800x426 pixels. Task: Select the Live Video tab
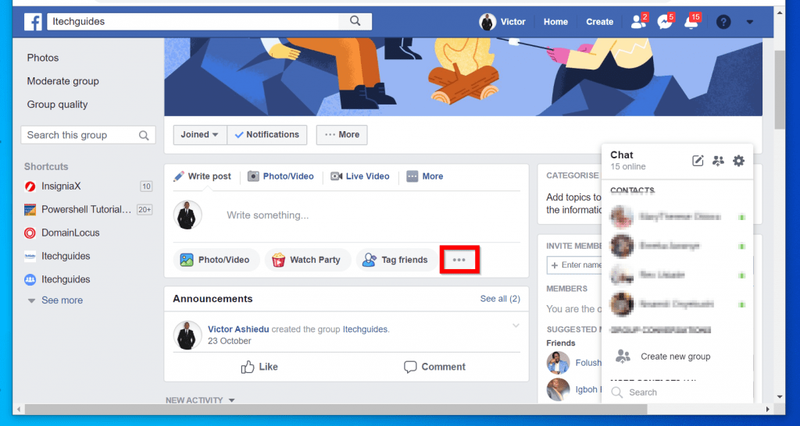pyautogui.click(x=360, y=177)
